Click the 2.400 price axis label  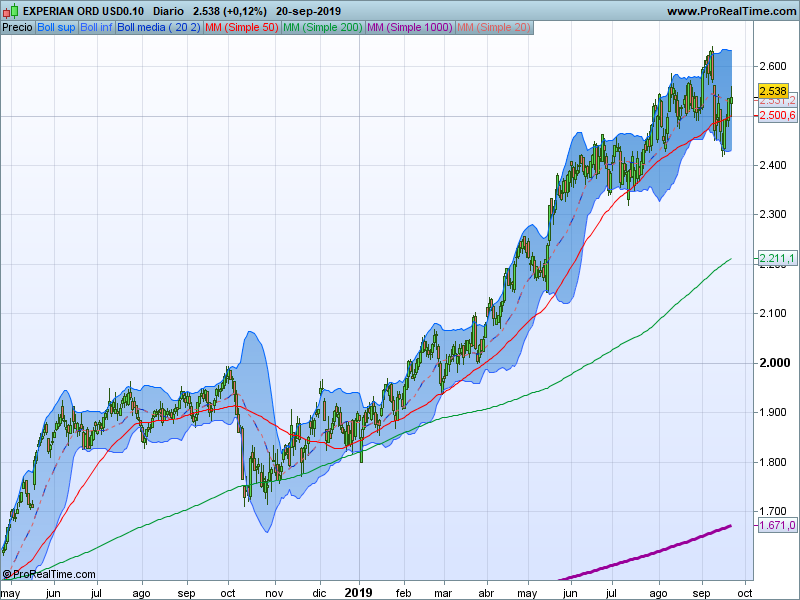click(773, 165)
